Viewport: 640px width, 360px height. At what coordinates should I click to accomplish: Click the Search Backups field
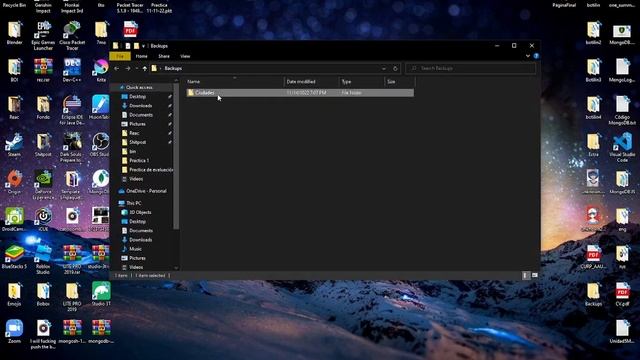pyautogui.click(x=471, y=69)
